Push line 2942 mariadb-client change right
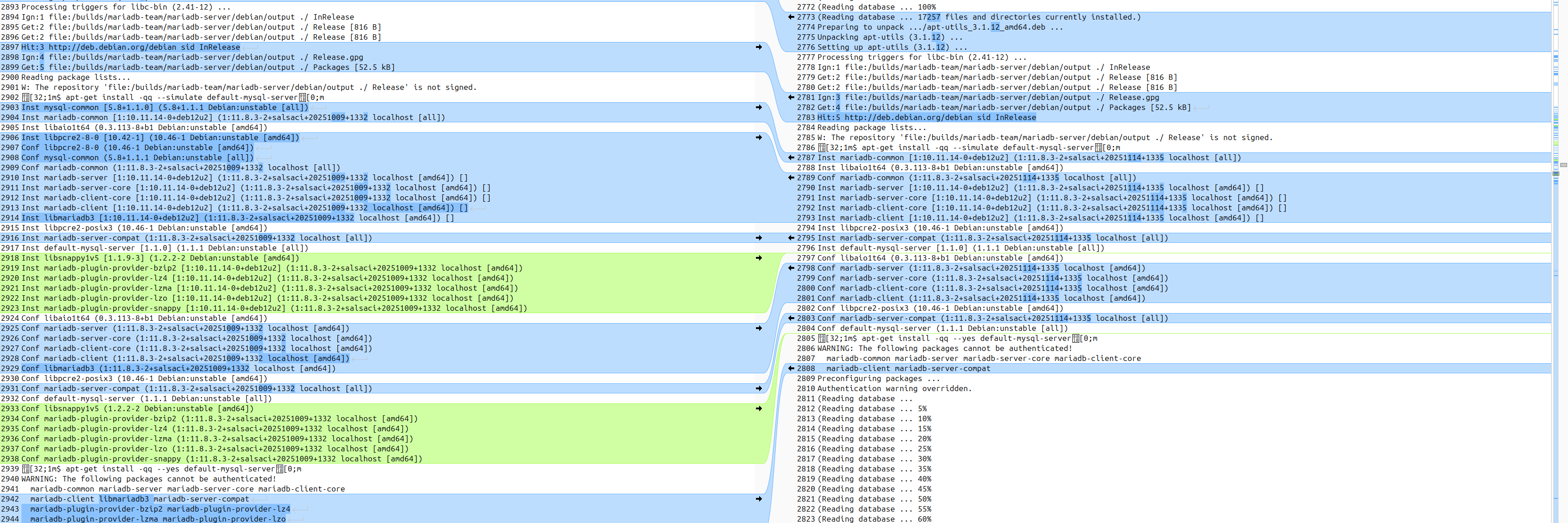1568x523 pixels. (758, 499)
